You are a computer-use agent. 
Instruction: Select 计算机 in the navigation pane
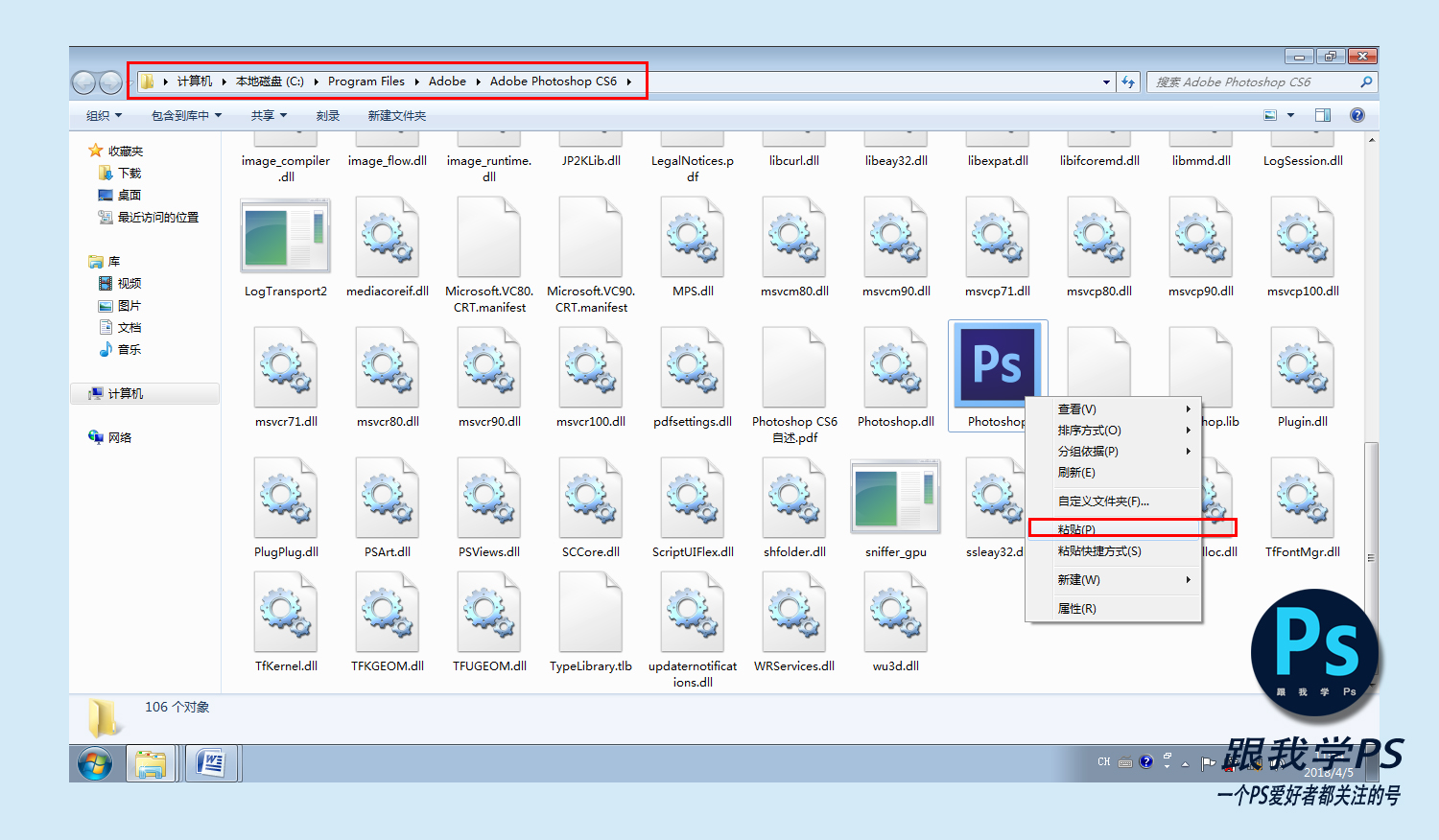125,394
